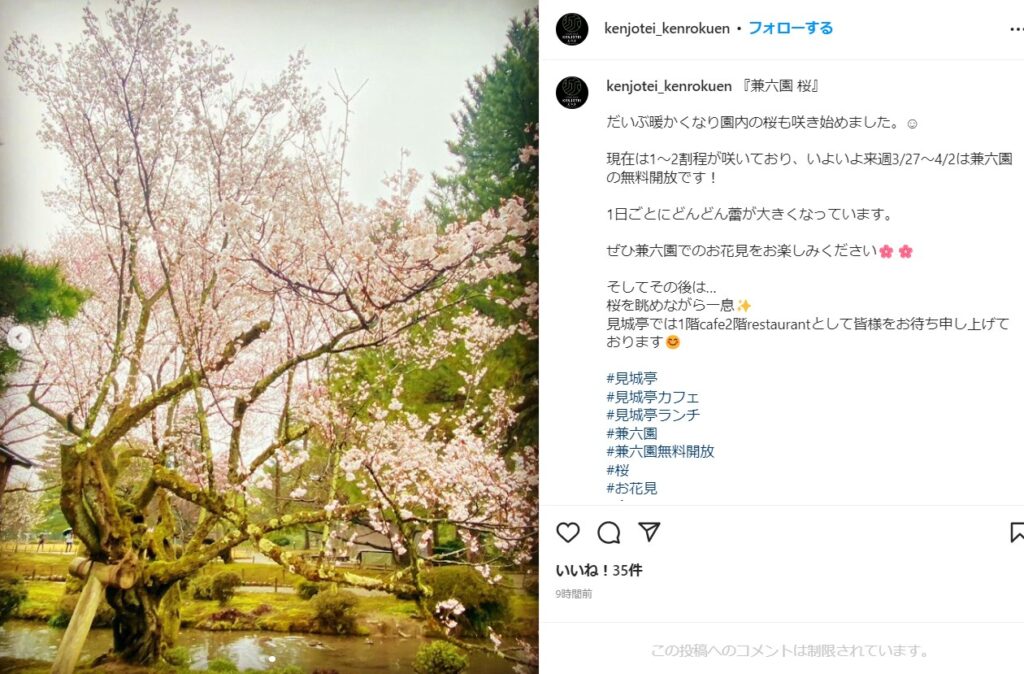Open the #桜 hashtag
This screenshot has height=674, width=1024.
(x=618, y=470)
